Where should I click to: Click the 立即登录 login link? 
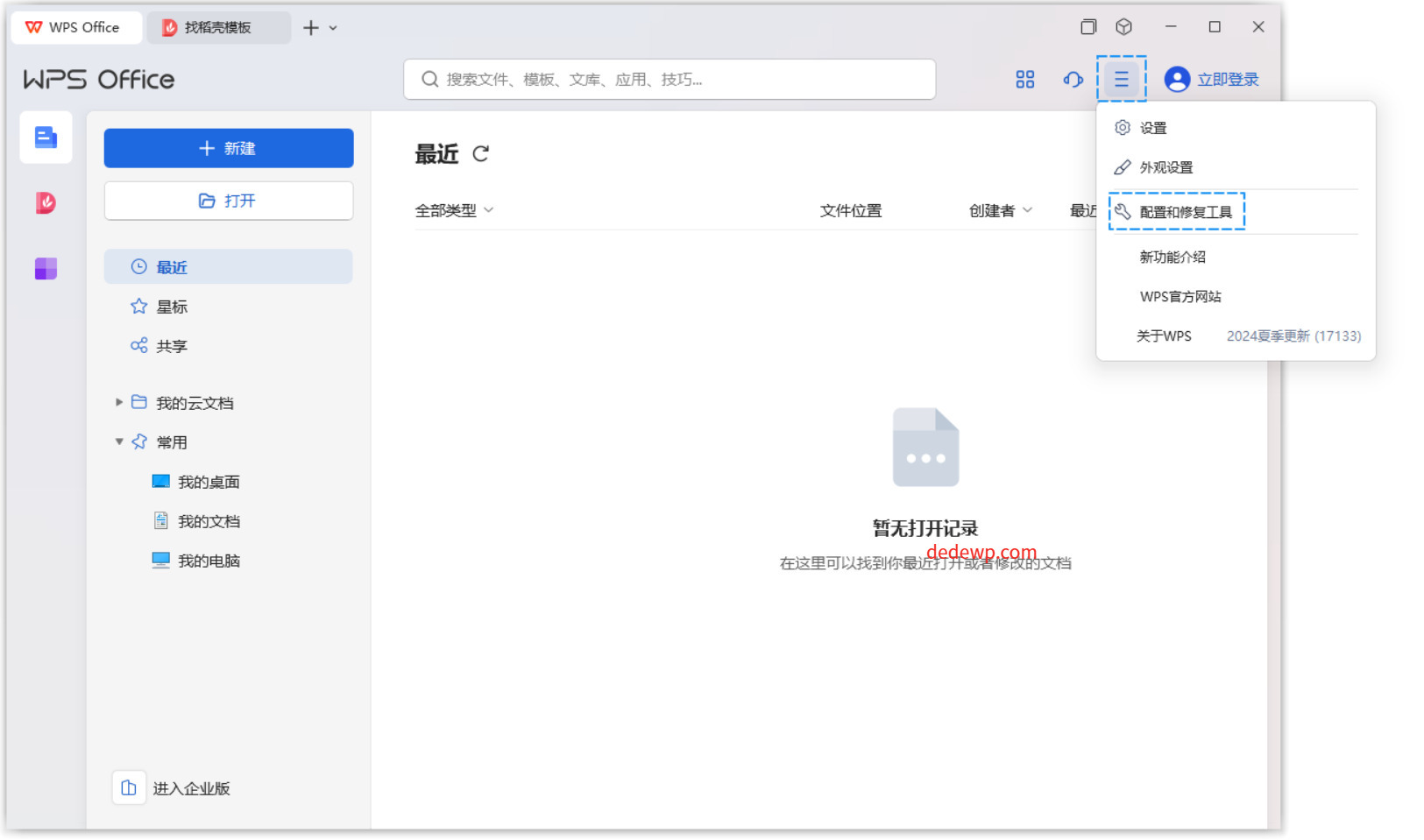point(1228,80)
